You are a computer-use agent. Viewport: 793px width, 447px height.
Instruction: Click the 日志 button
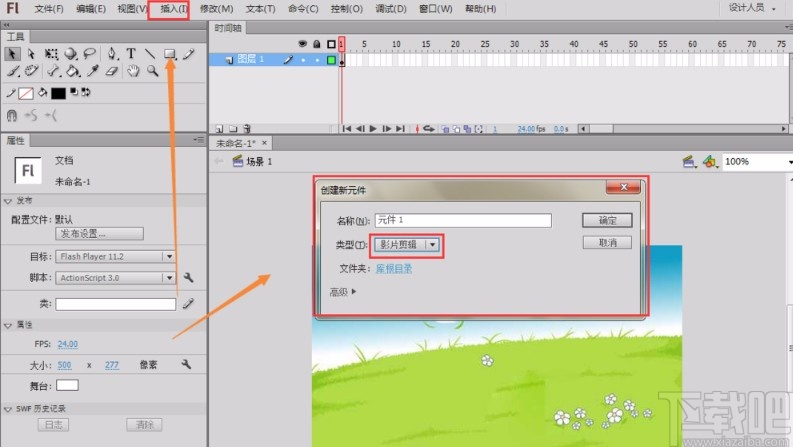[53, 425]
